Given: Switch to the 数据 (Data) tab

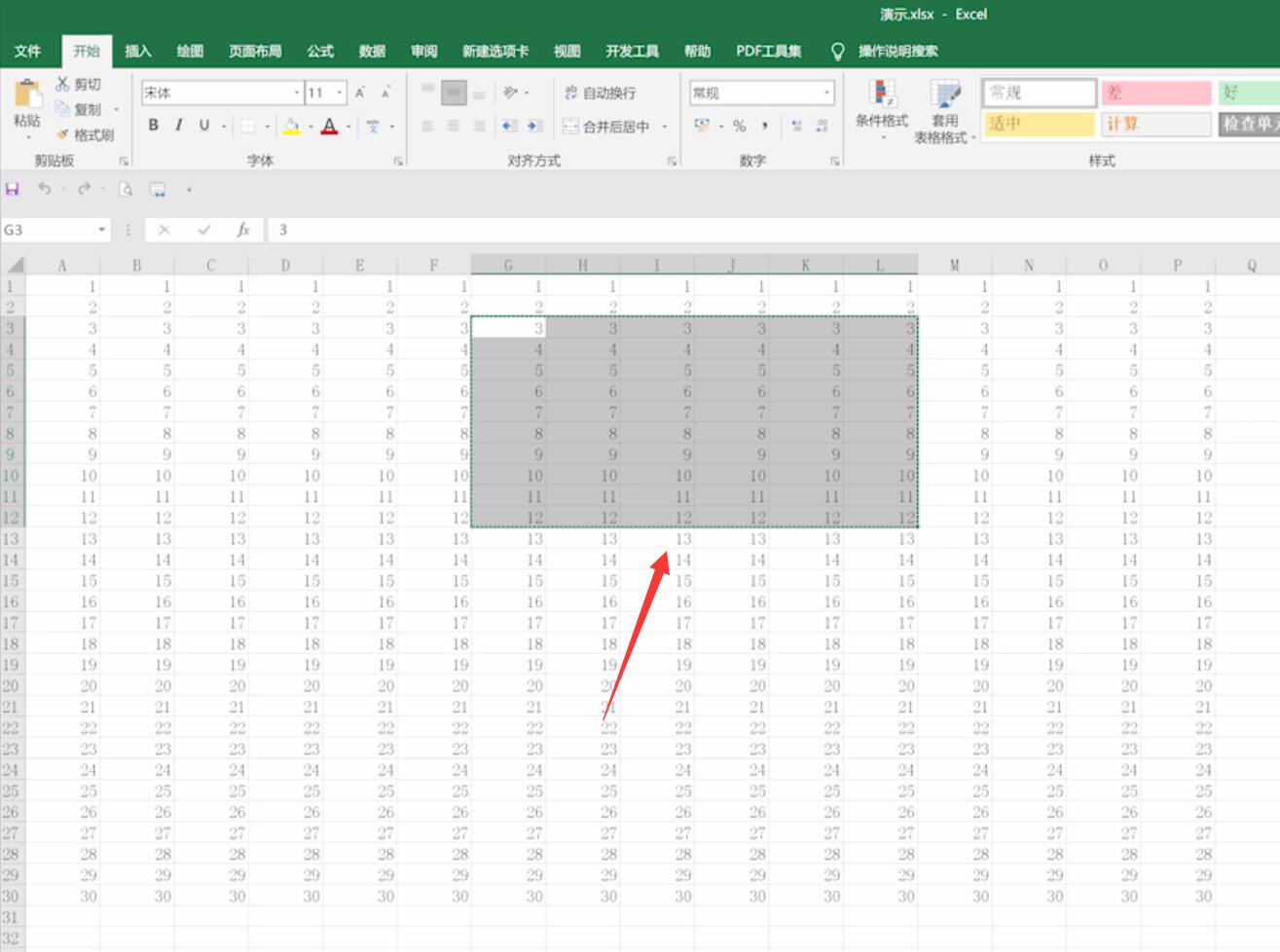Looking at the screenshot, I should [372, 51].
